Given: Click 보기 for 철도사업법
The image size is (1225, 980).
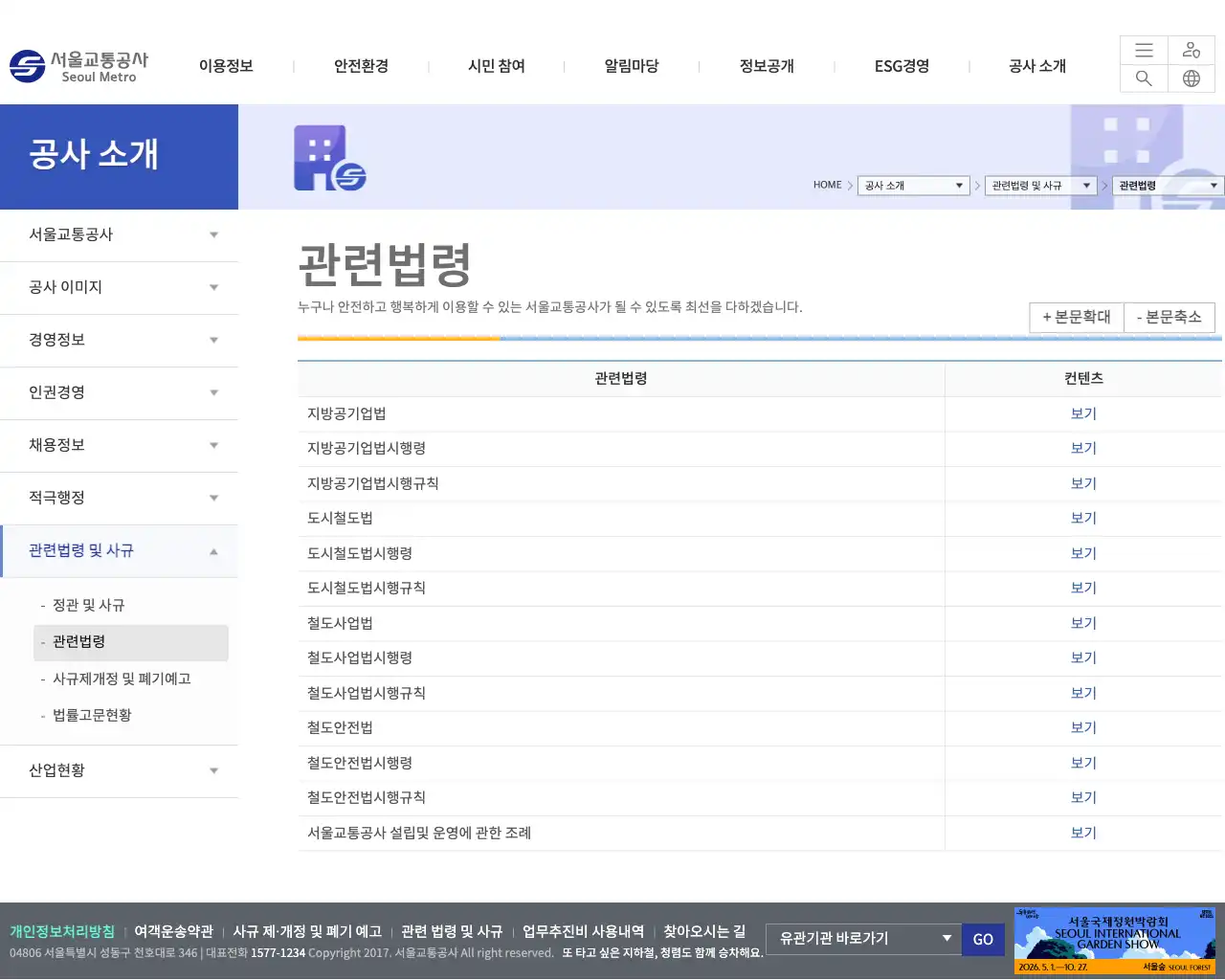Looking at the screenshot, I should [1083, 624].
